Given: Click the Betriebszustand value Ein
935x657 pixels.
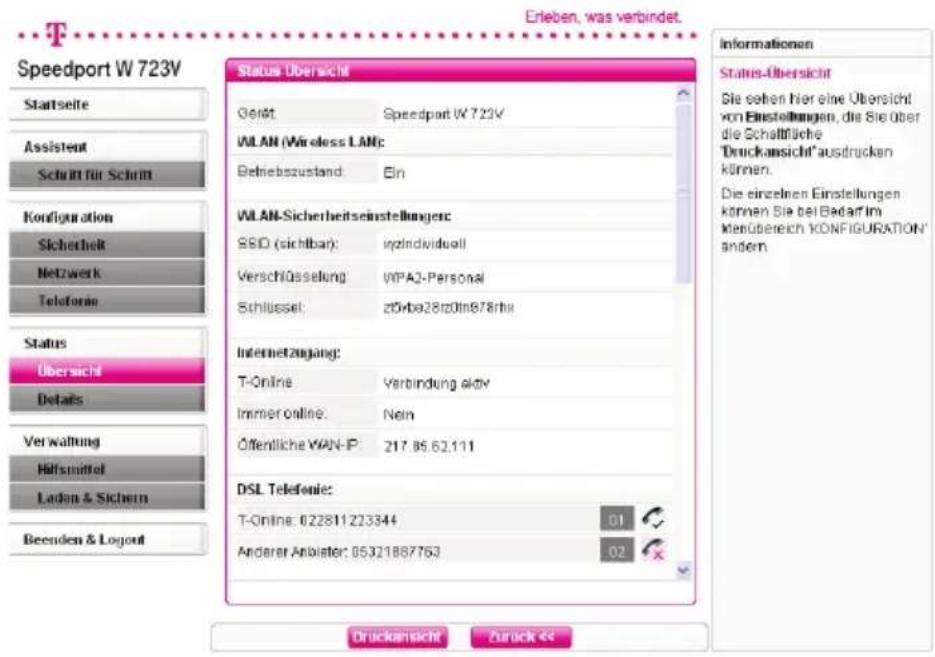Looking at the screenshot, I should 394,173.
